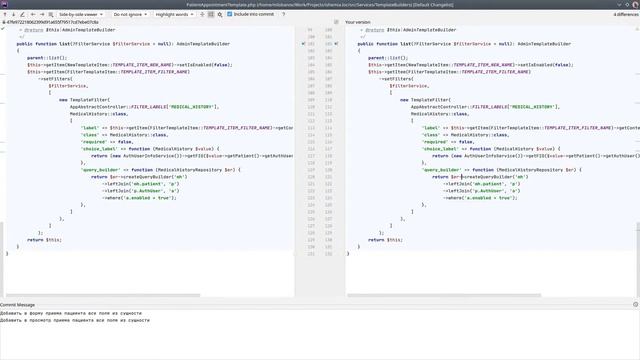This screenshot has width=640, height=360.
Task: Open the Do not ignore dropdown
Action: (130, 14)
